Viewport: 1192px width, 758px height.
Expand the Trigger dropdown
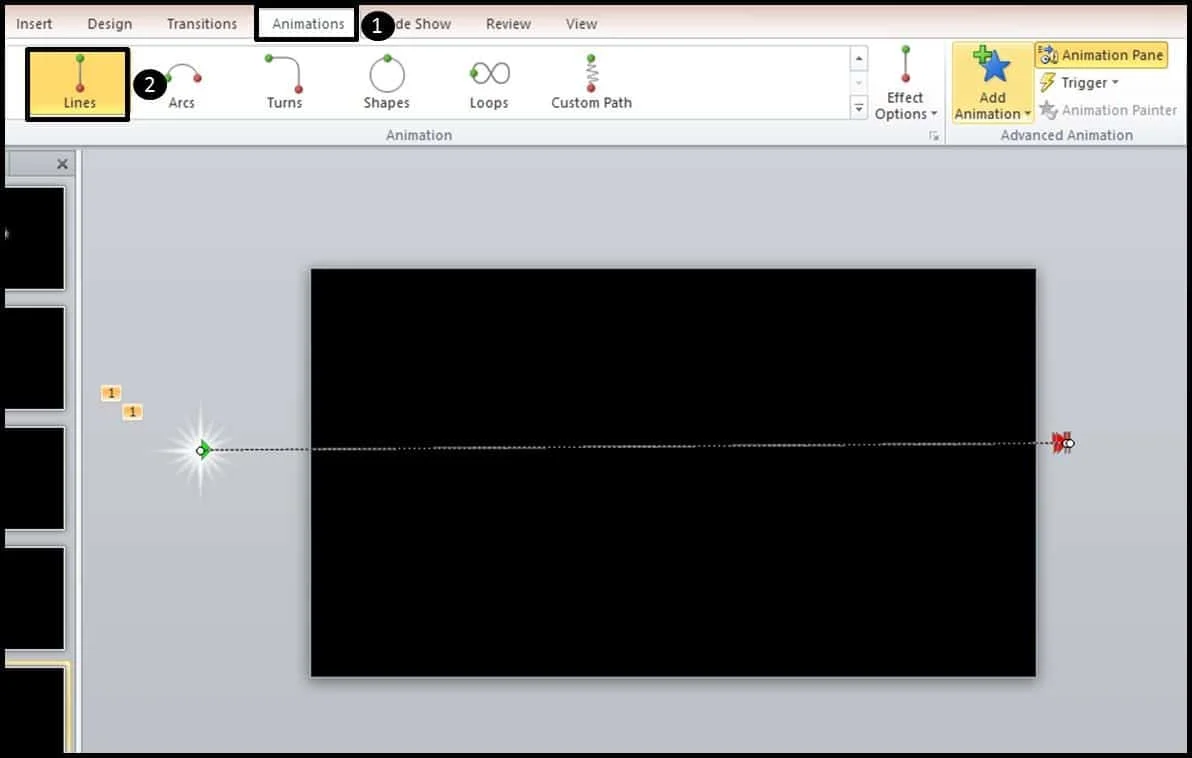tap(1079, 82)
